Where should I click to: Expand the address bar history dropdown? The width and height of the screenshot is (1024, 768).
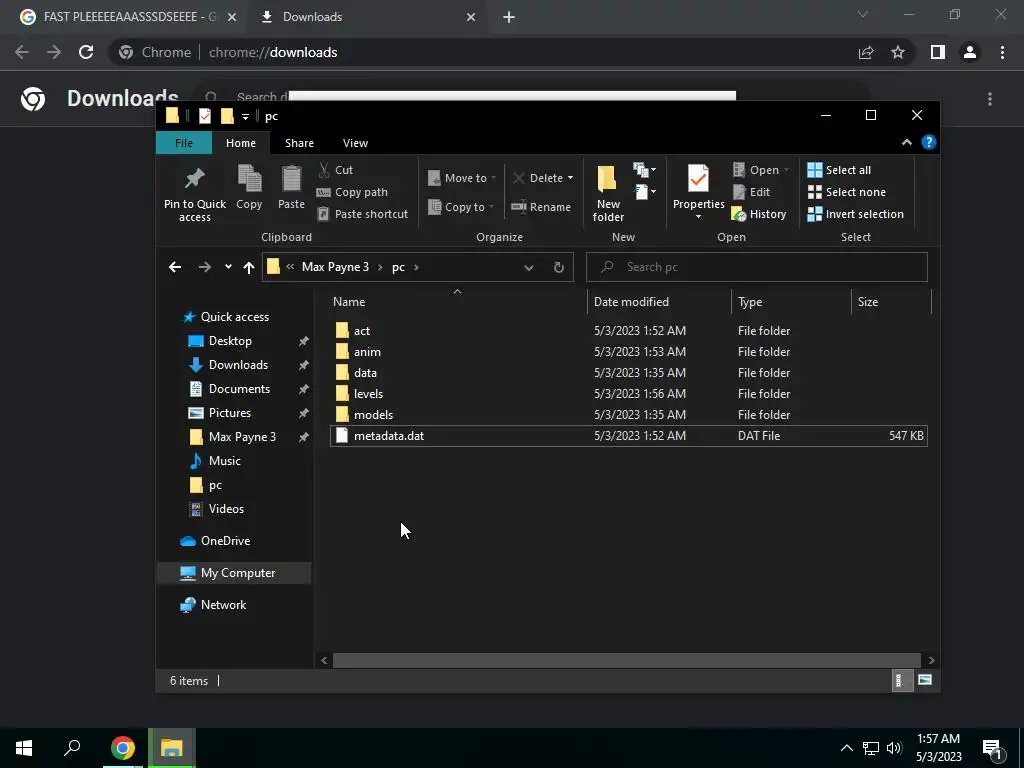[x=529, y=267]
